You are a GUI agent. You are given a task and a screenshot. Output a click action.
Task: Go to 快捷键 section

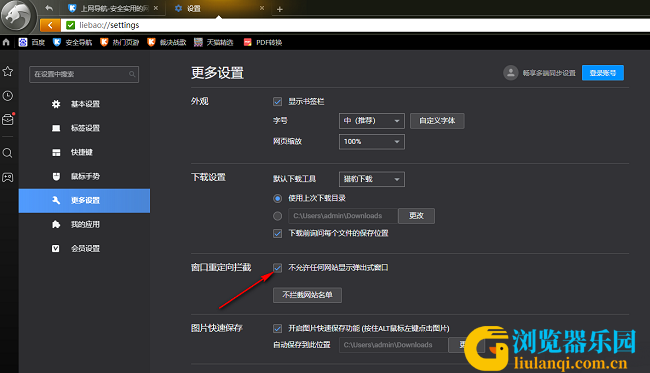tap(85, 152)
